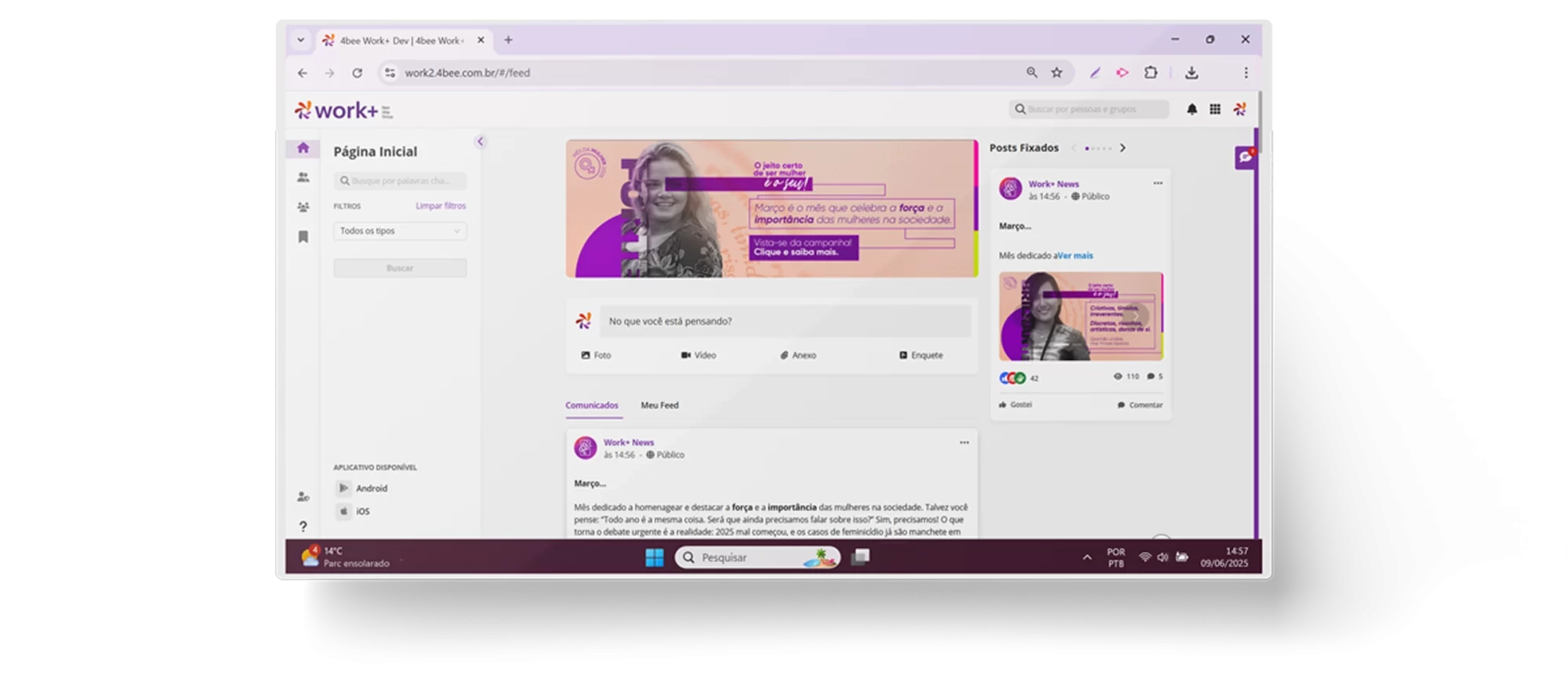Open the Todos os tipos dropdown
Viewport: 1568px width, 696px height.
tap(400, 231)
